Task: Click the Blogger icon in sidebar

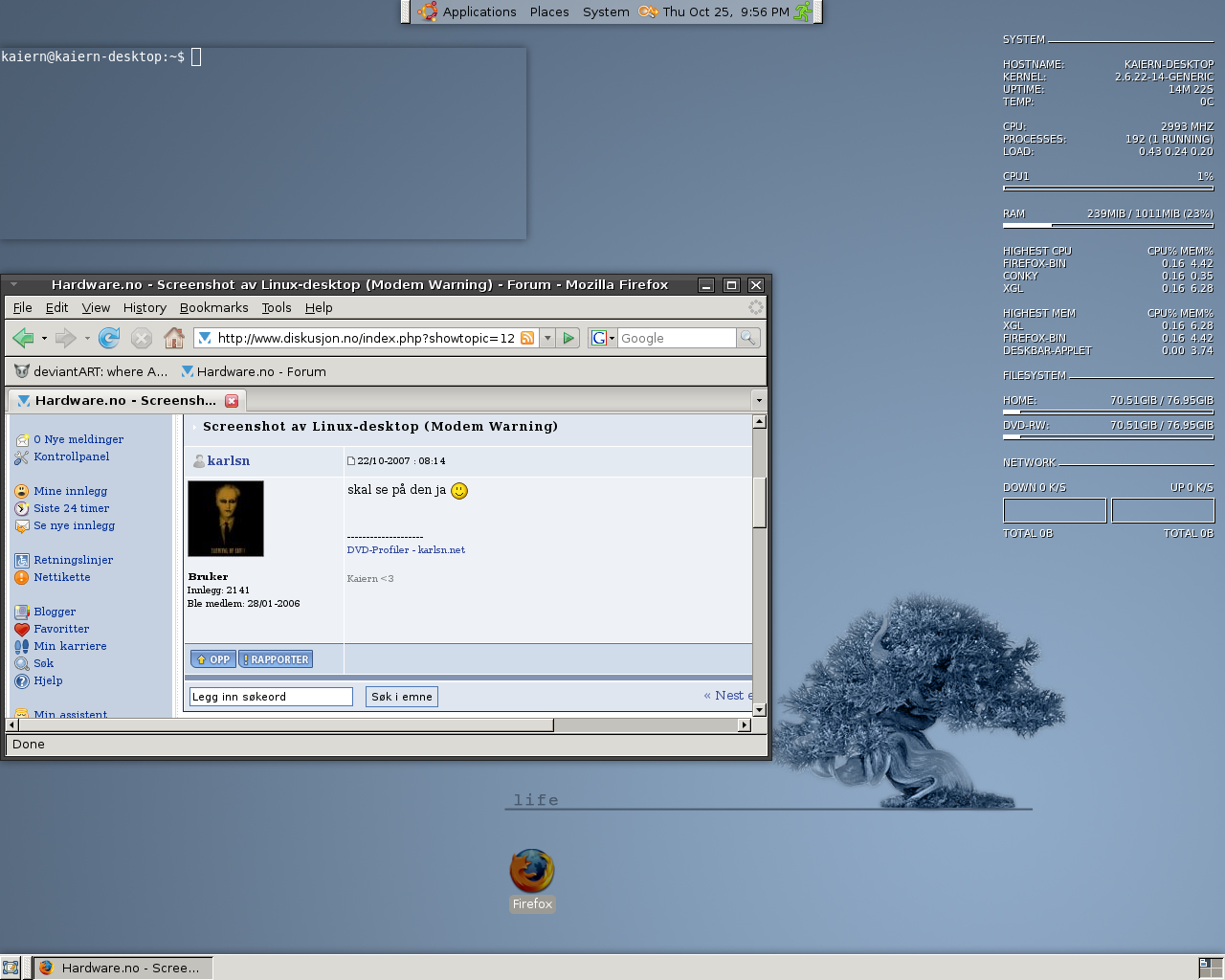Action: 22,612
